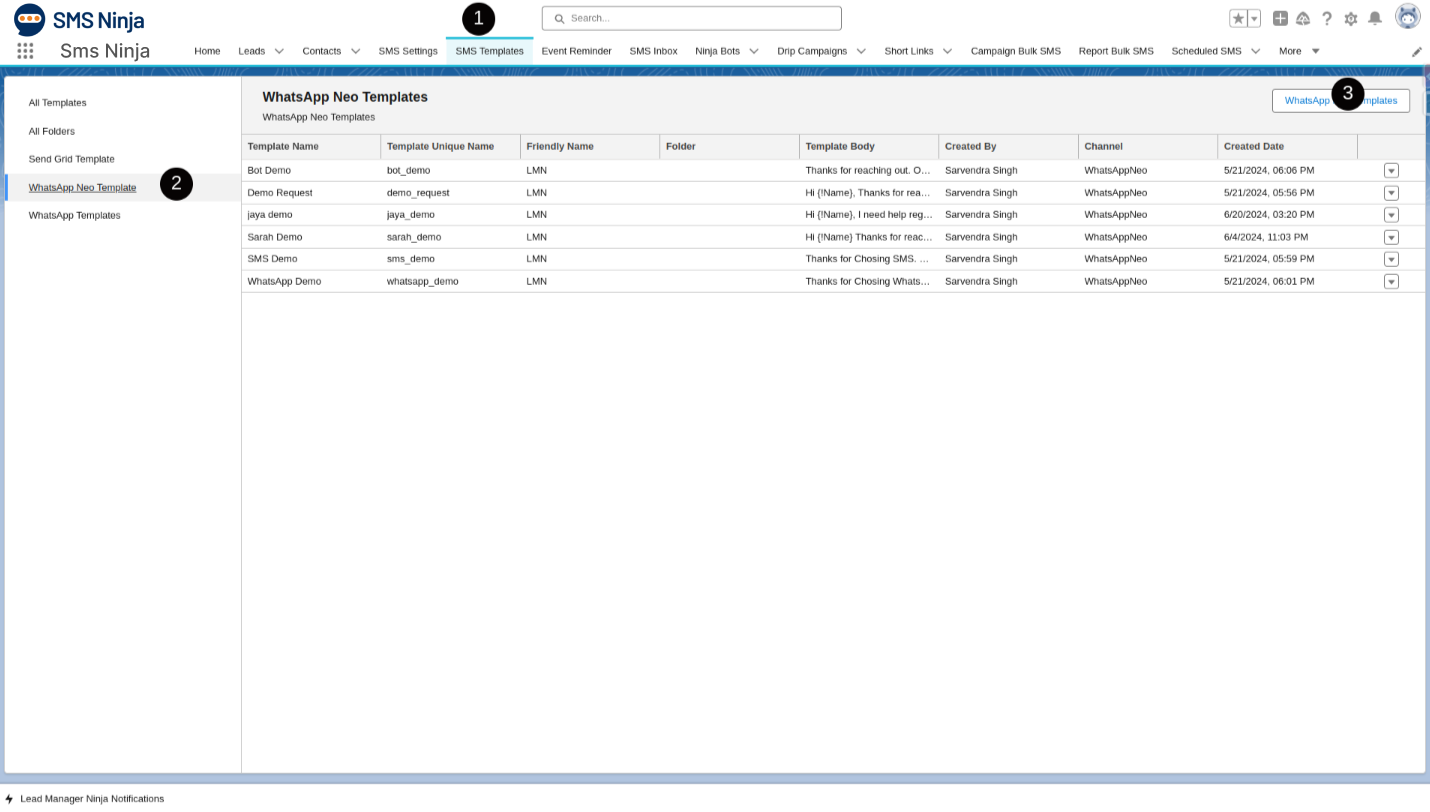Open row actions for Bot Demo

pos(1391,171)
